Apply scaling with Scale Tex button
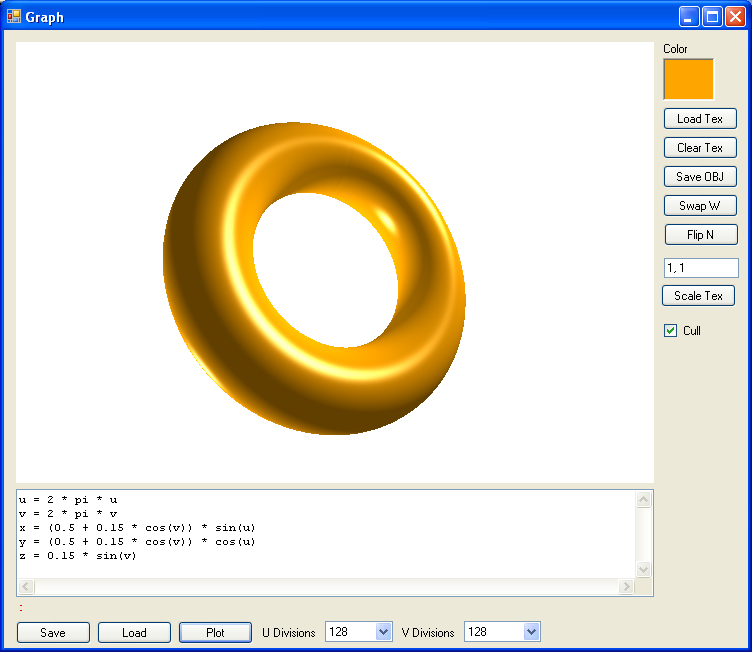 click(698, 296)
